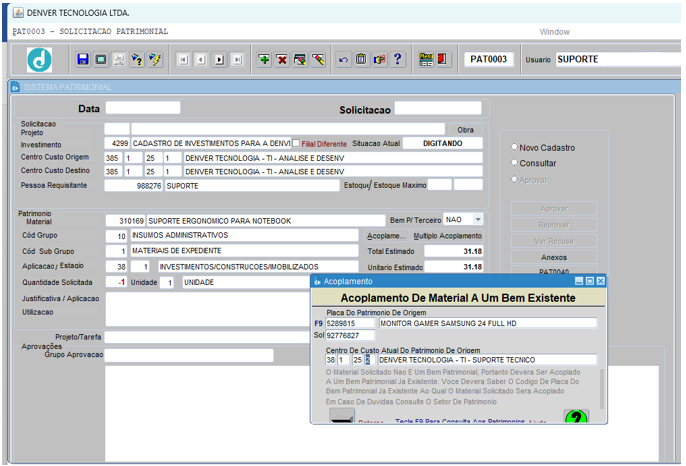Click the Multiplo Acoplamento label
This screenshot has width=686, height=466.
pyautogui.click(x=448, y=236)
